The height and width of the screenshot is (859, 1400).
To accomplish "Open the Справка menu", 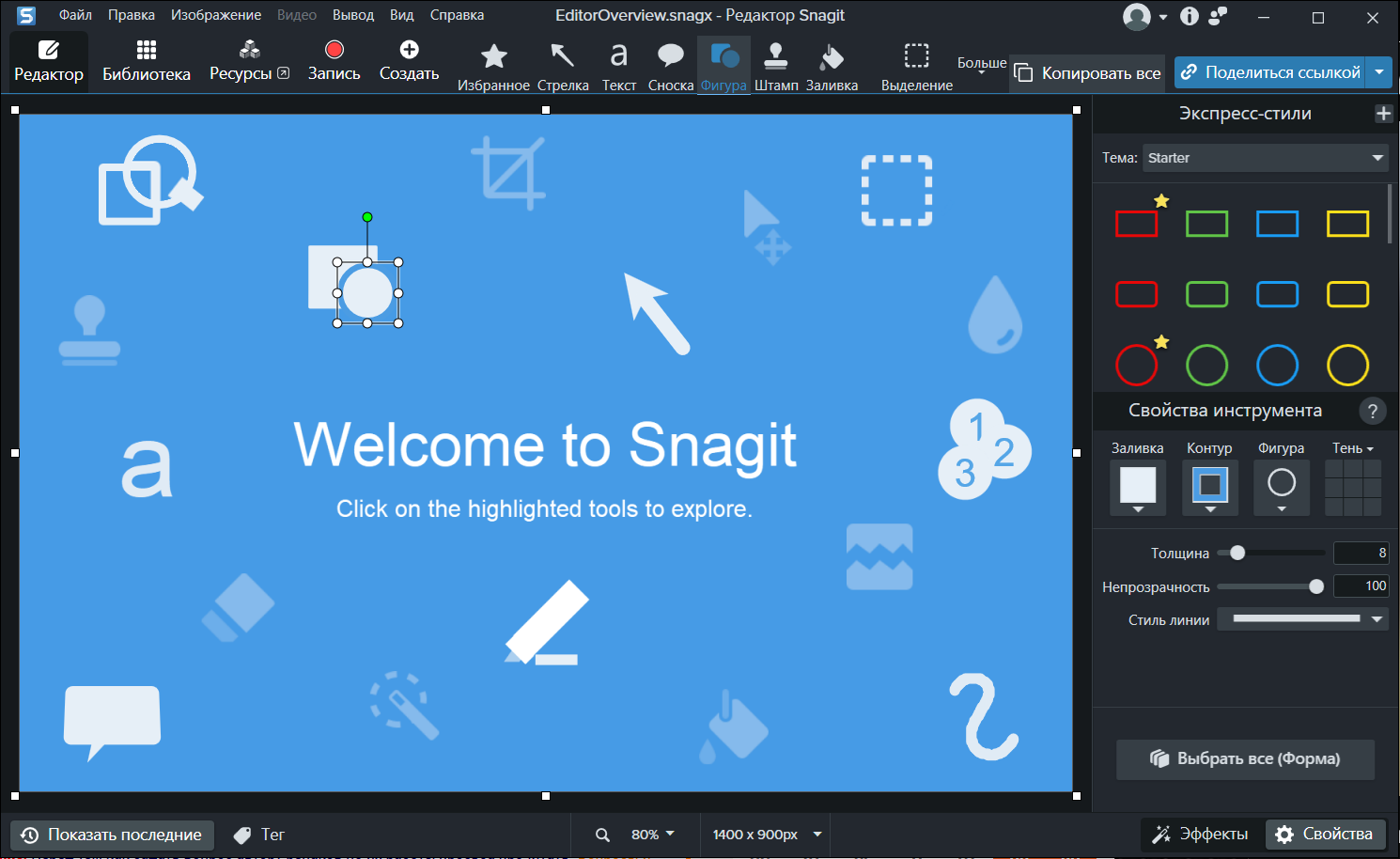I will pyautogui.click(x=457, y=15).
